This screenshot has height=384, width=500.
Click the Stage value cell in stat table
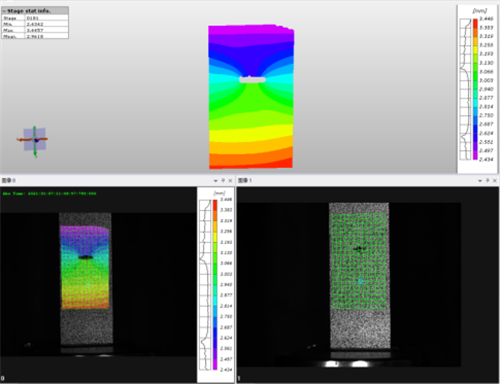click(47, 18)
